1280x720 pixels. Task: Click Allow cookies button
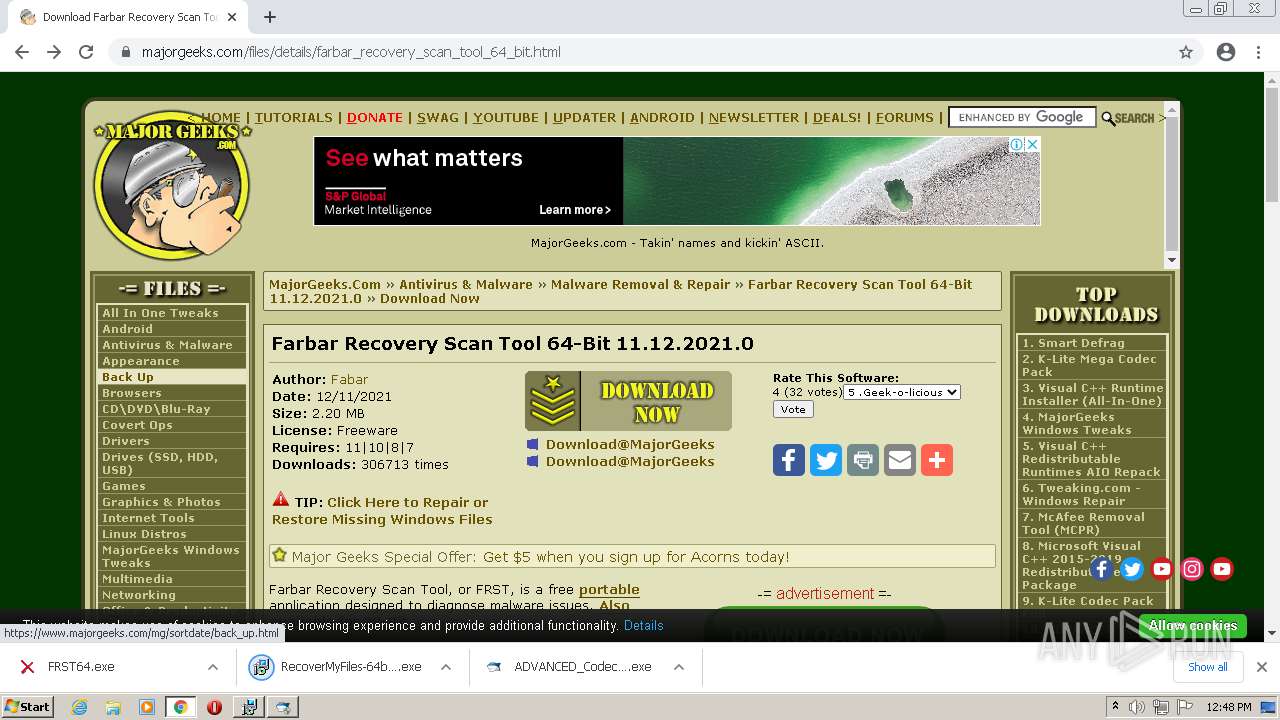pyautogui.click(x=1192, y=626)
